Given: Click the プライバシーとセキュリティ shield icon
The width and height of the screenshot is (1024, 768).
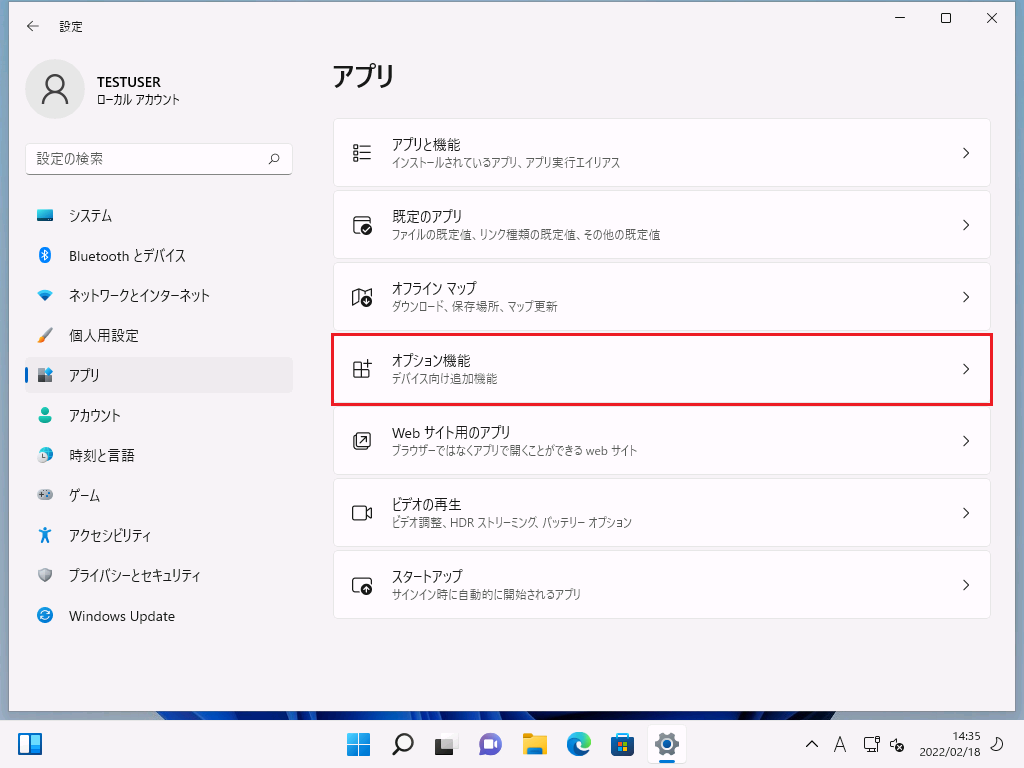Looking at the screenshot, I should click(x=45, y=576).
